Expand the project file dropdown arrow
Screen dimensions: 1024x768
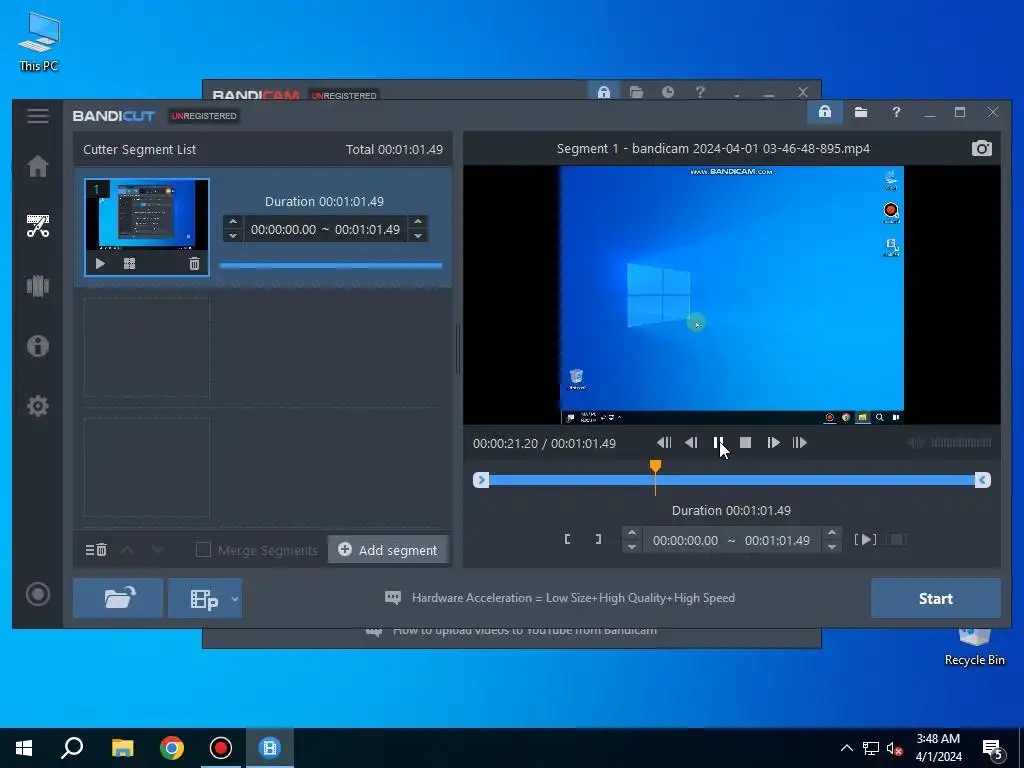coord(235,598)
